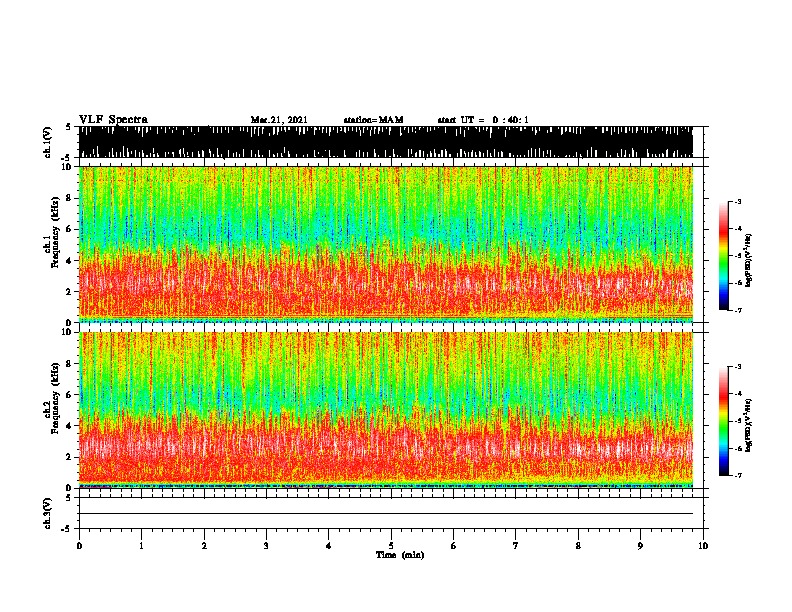This screenshot has width=792, height=612.
Task: Click the ch.2 spectrogram color scale bar
Action: (x=723, y=421)
